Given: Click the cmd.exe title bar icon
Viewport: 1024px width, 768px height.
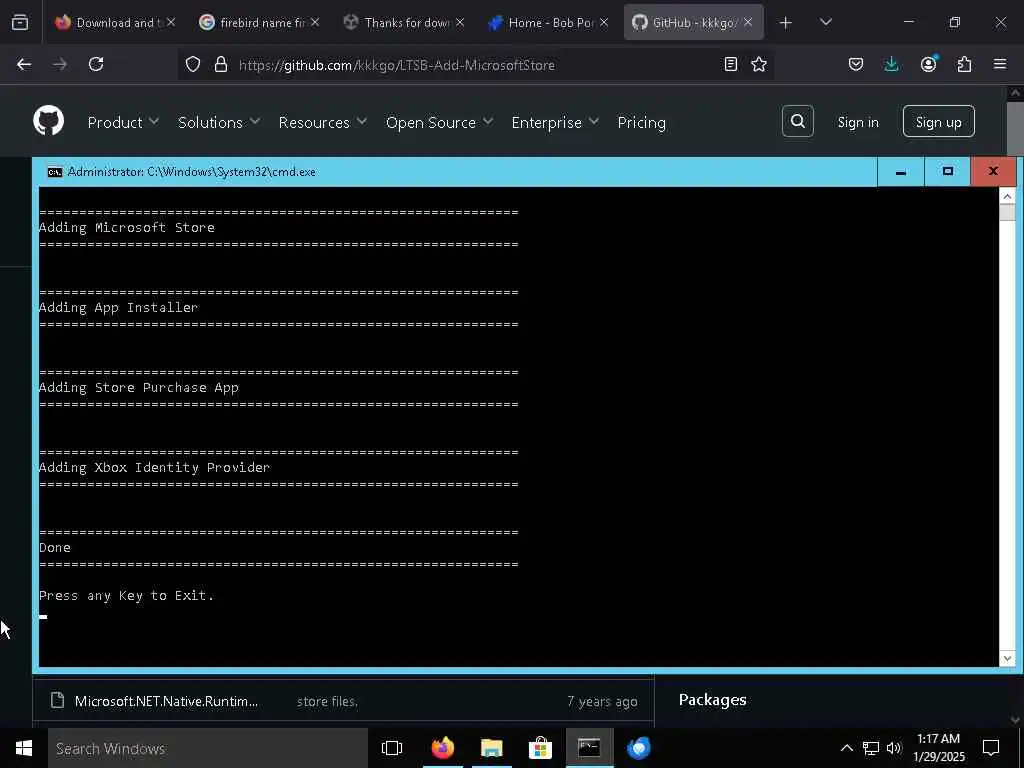Looking at the screenshot, I should click(55, 172).
